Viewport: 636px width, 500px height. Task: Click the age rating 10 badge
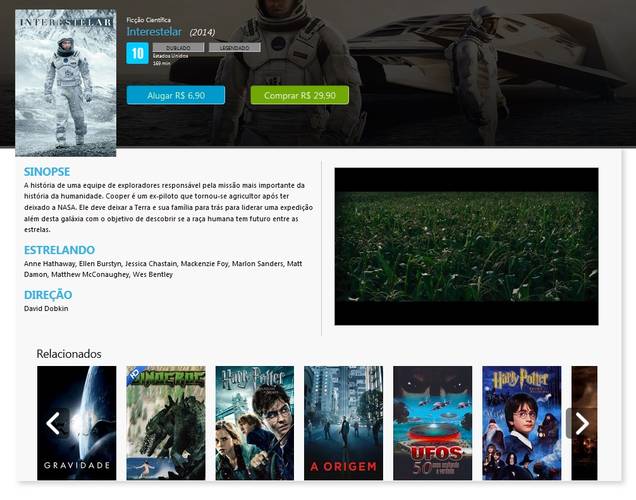pyautogui.click(x=138, y=53)
